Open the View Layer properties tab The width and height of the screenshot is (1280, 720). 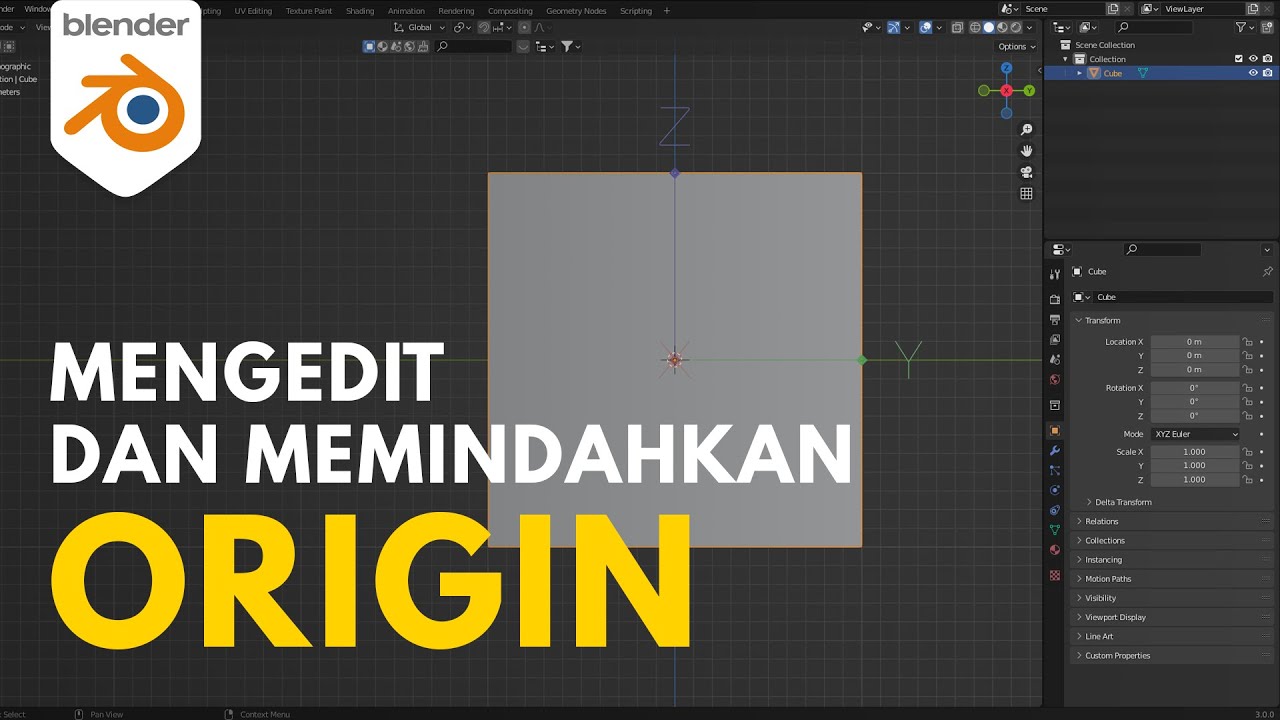[x=1054, y=339]
